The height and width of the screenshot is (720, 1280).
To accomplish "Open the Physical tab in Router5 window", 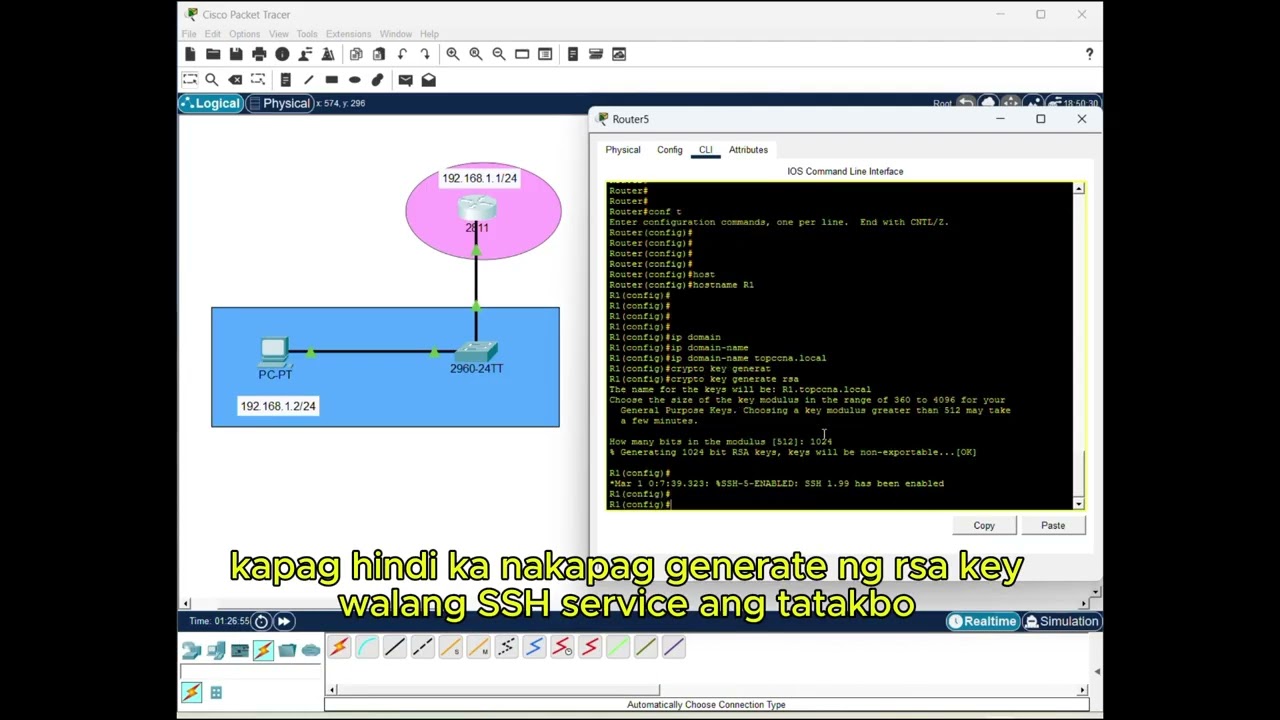I will [x=623, y=150].
